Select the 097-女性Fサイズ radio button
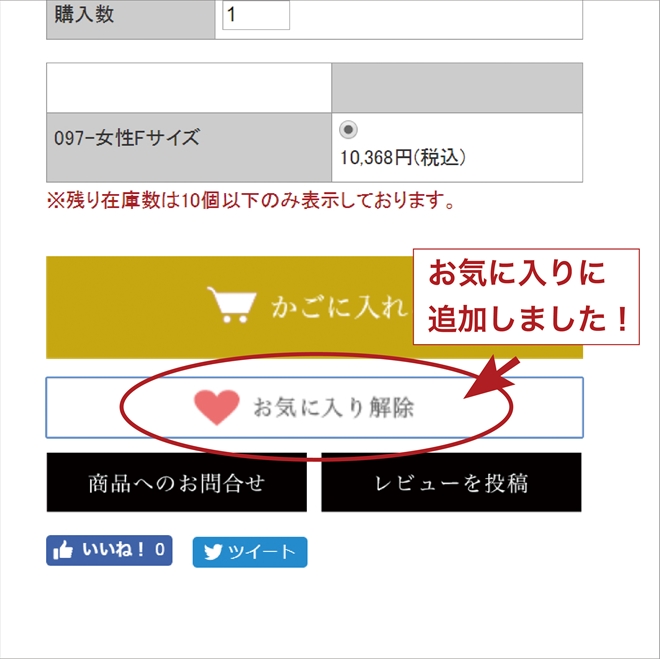 tap(348, 130)
